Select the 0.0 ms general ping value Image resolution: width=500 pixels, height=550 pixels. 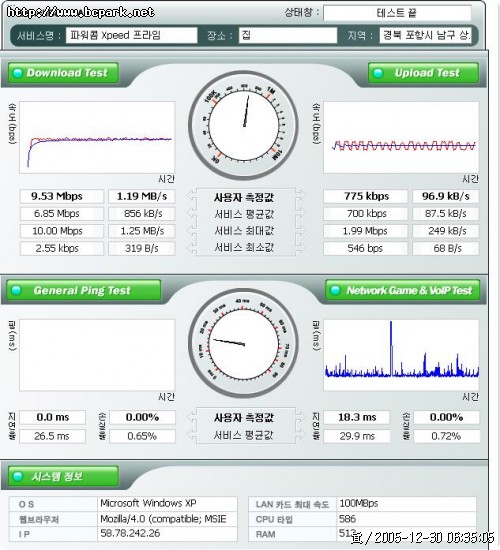(x=53, y=417)
